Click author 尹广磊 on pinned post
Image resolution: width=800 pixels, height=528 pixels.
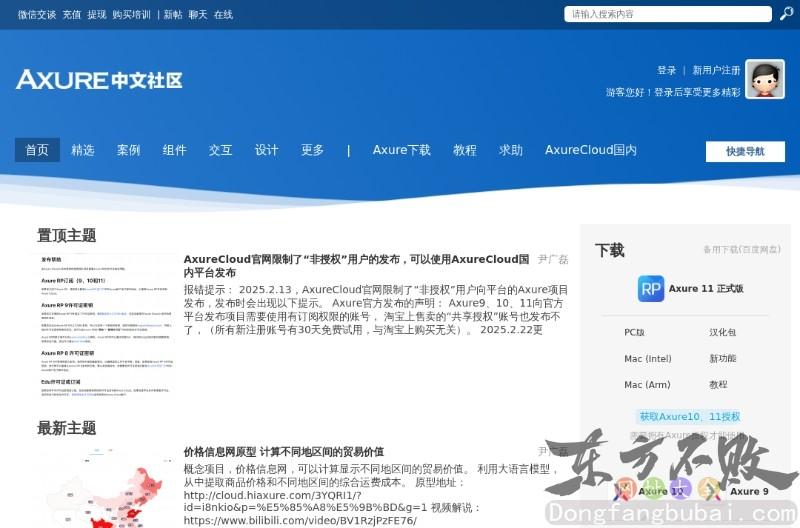(553, 260)
